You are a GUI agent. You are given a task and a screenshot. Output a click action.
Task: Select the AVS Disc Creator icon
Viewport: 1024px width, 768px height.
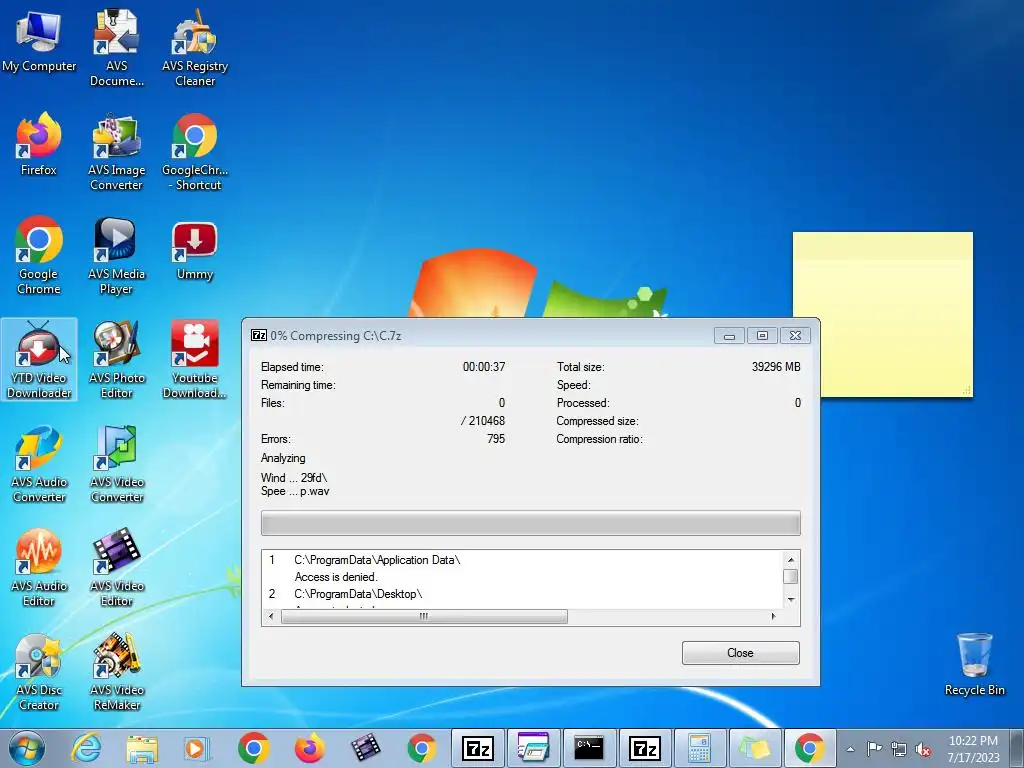click(x=39, y=672)
